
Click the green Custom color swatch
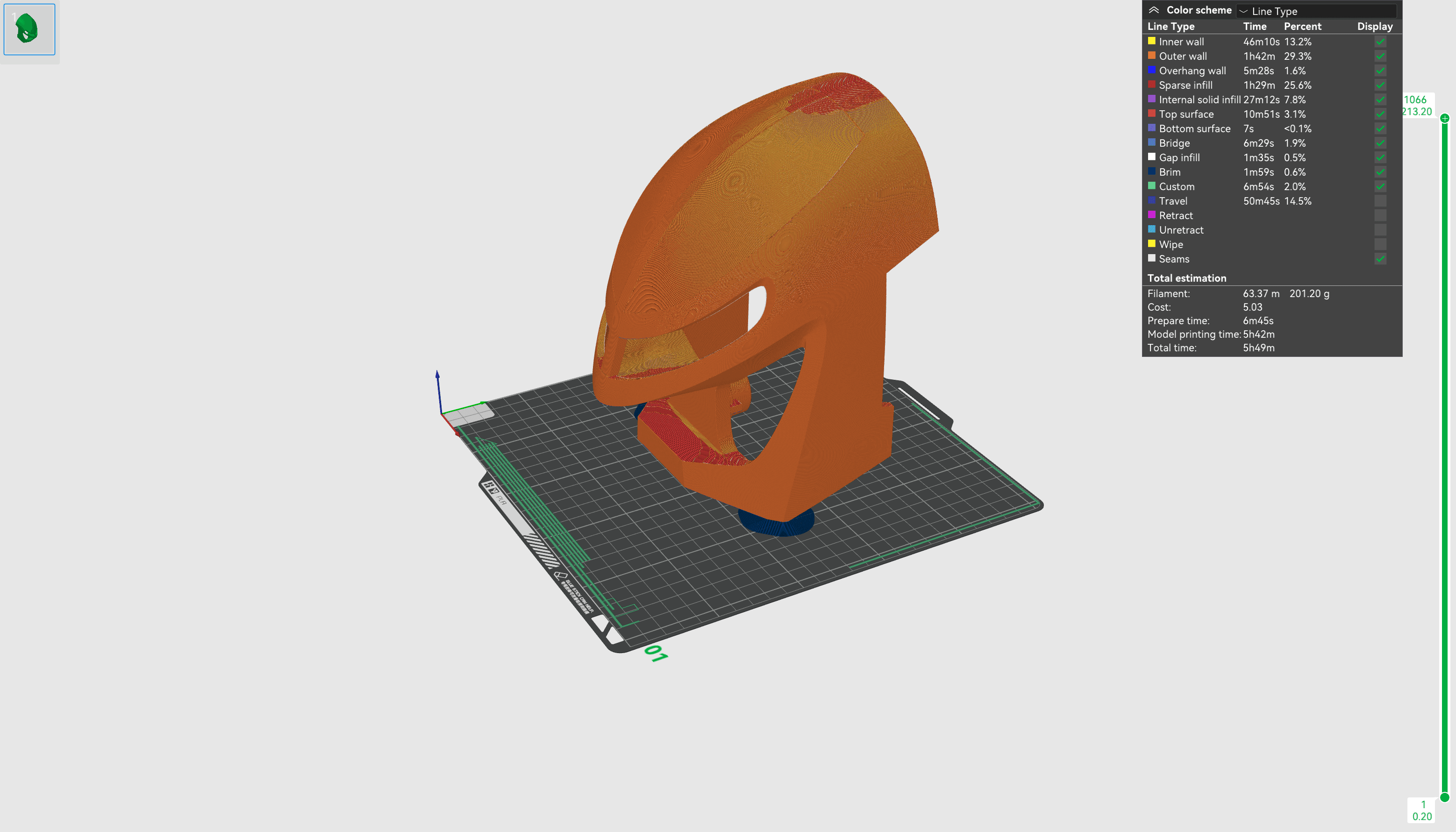point(1151,186)
